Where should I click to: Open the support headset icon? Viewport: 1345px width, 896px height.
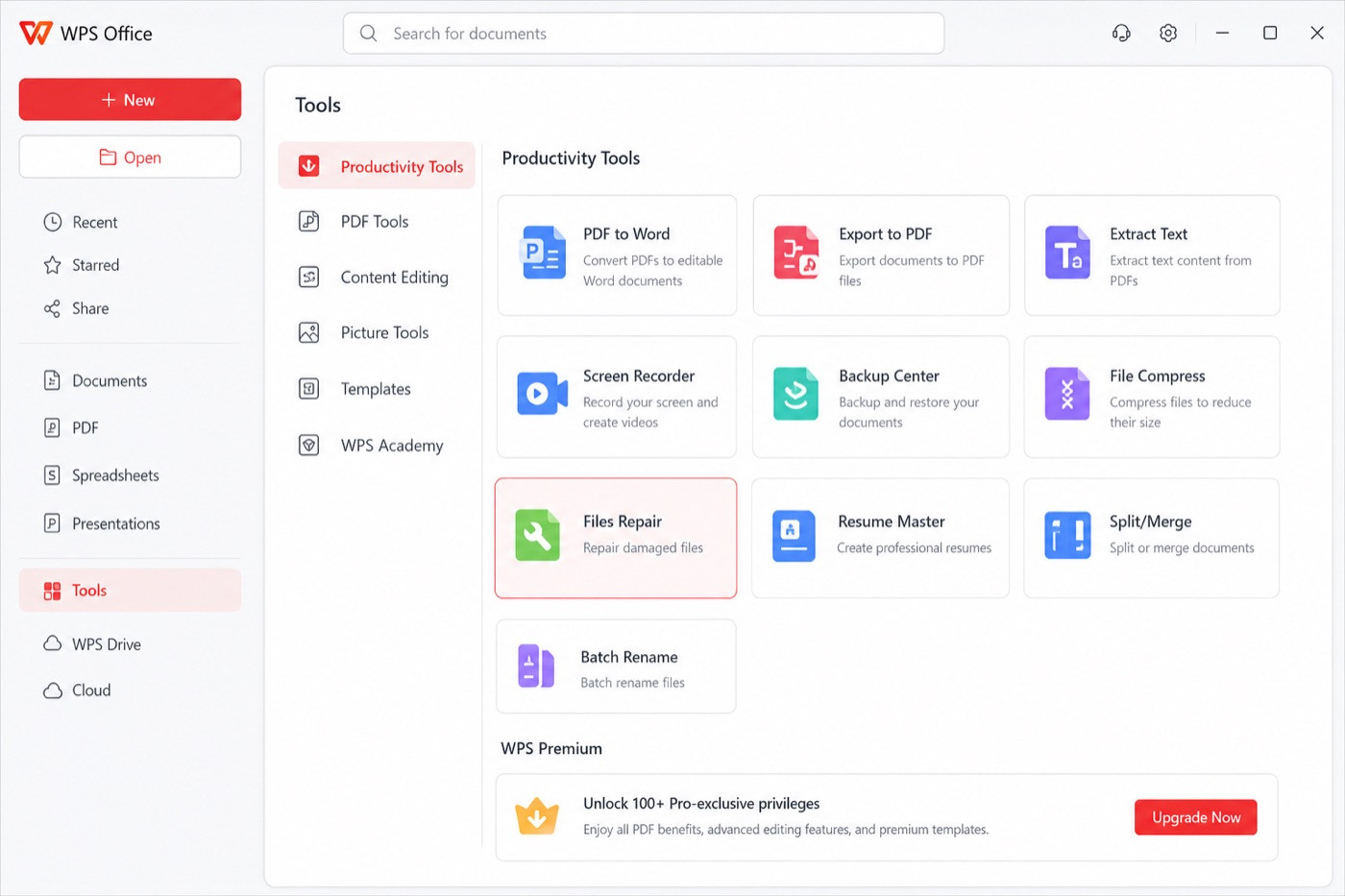tap(1121, 33)
